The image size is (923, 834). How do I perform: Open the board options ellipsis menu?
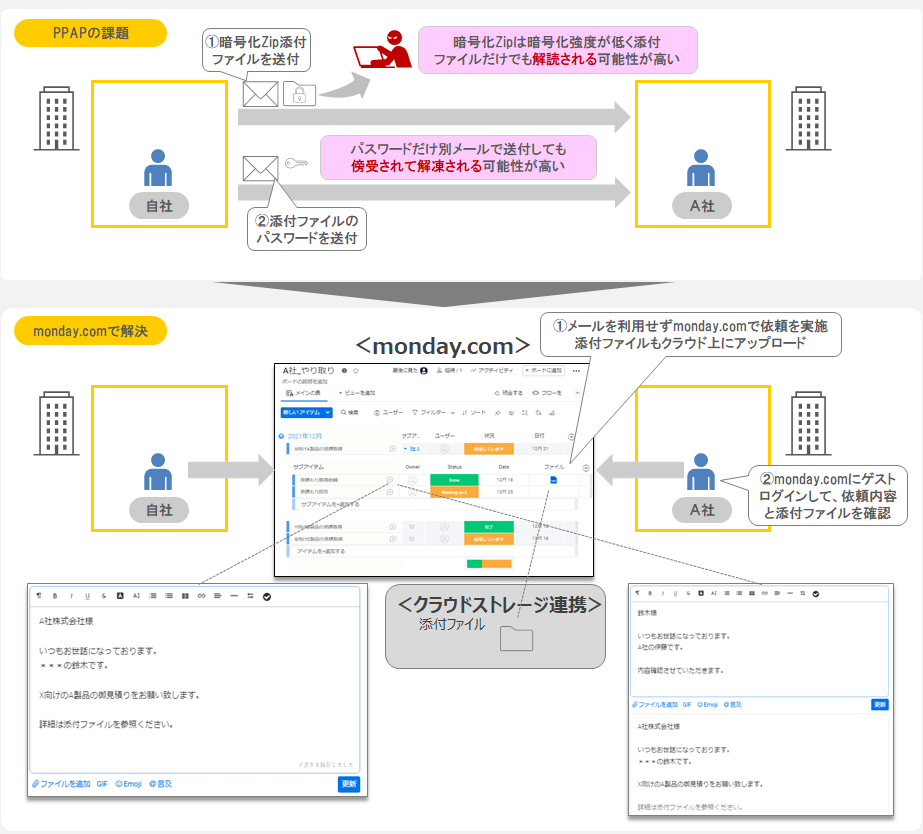click(574, 371)
